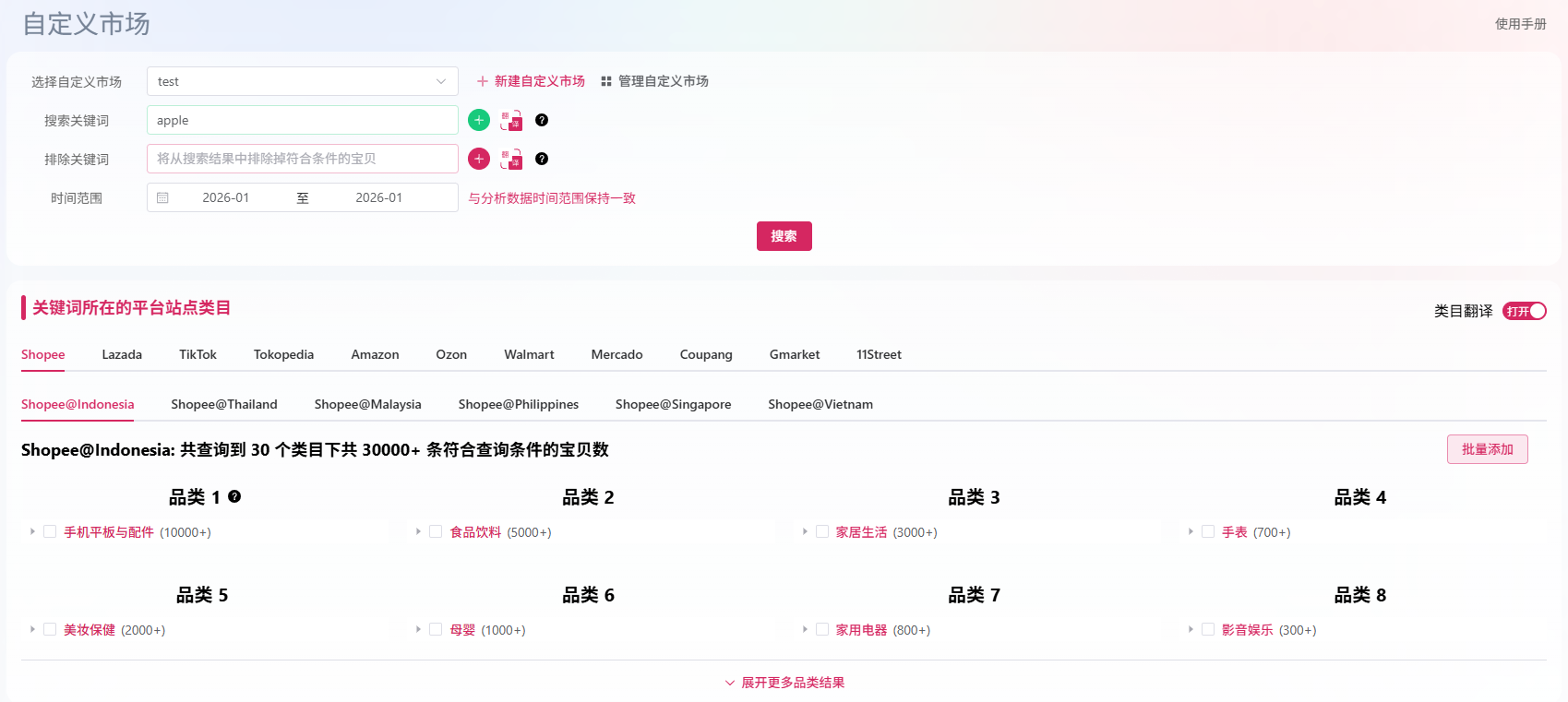This screenshot has width=1568, height=702.
Task: Click calendar icon in time range field
Action: (162, 197)
